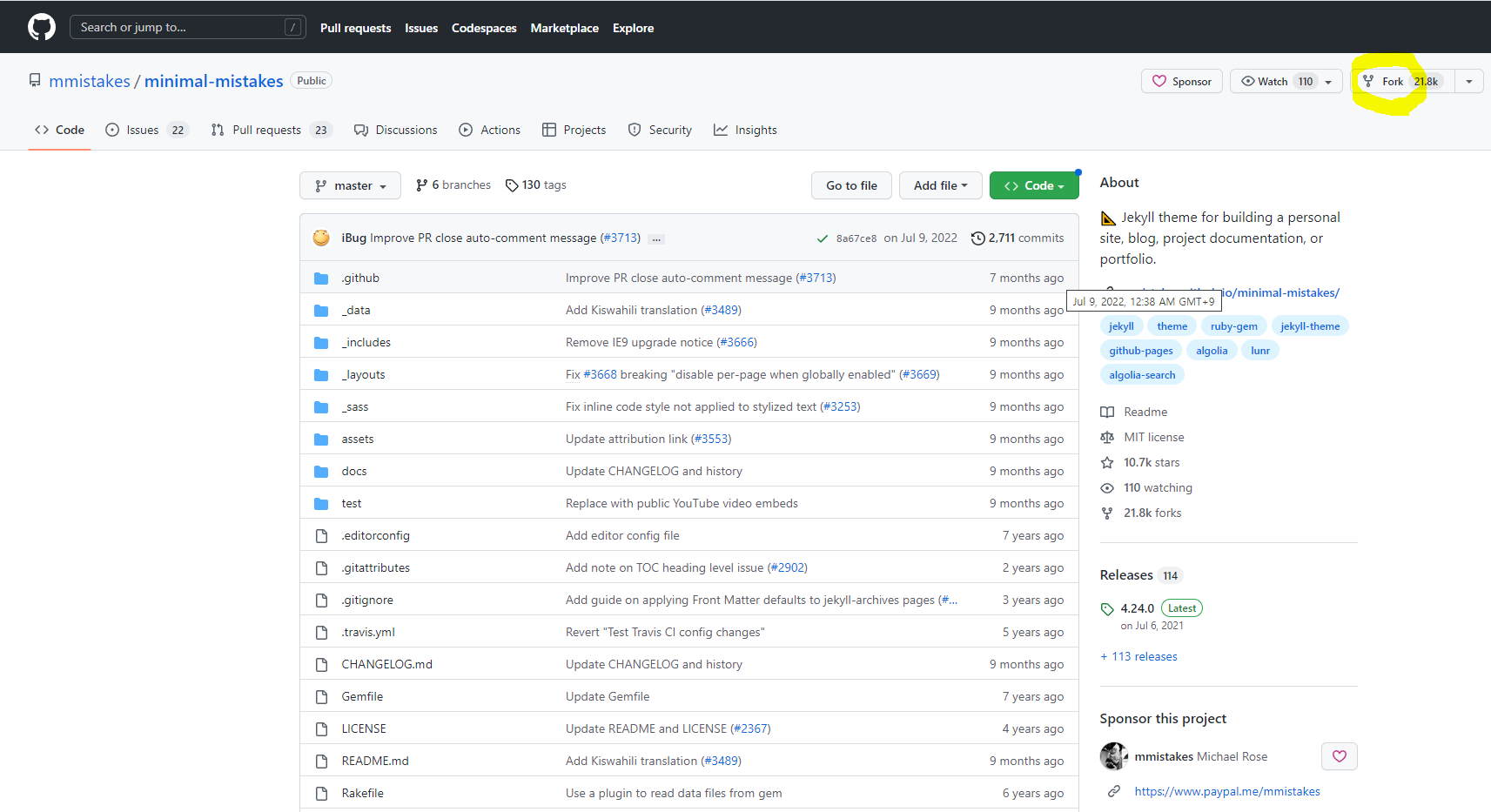This screenshot has width=1491, height=812.
Task: Open the _sass folder icon
Action: 321,407
